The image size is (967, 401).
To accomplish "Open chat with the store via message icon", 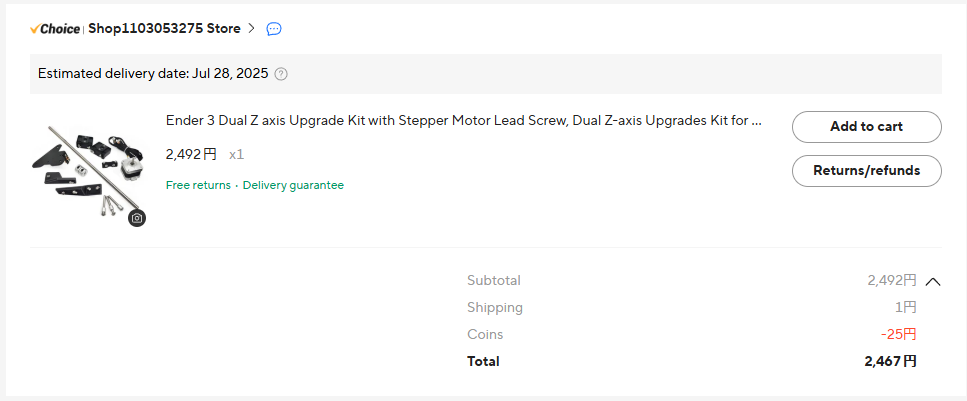I will (x=274, y=29).
